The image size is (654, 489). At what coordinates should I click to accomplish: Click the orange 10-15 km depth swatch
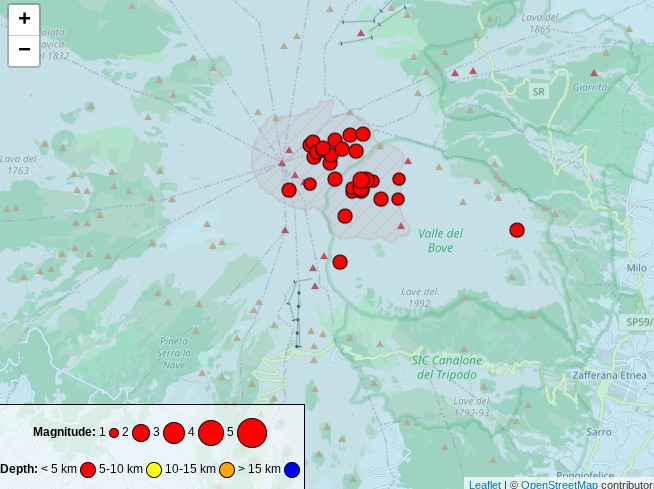click(x=227, y=470)
